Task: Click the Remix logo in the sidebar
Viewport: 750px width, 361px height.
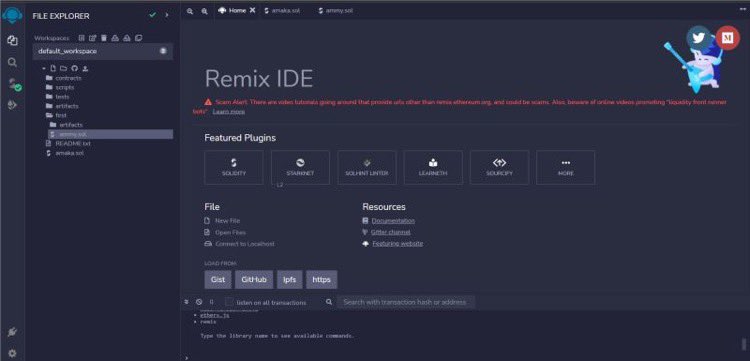Action: [x=12, y=15]
